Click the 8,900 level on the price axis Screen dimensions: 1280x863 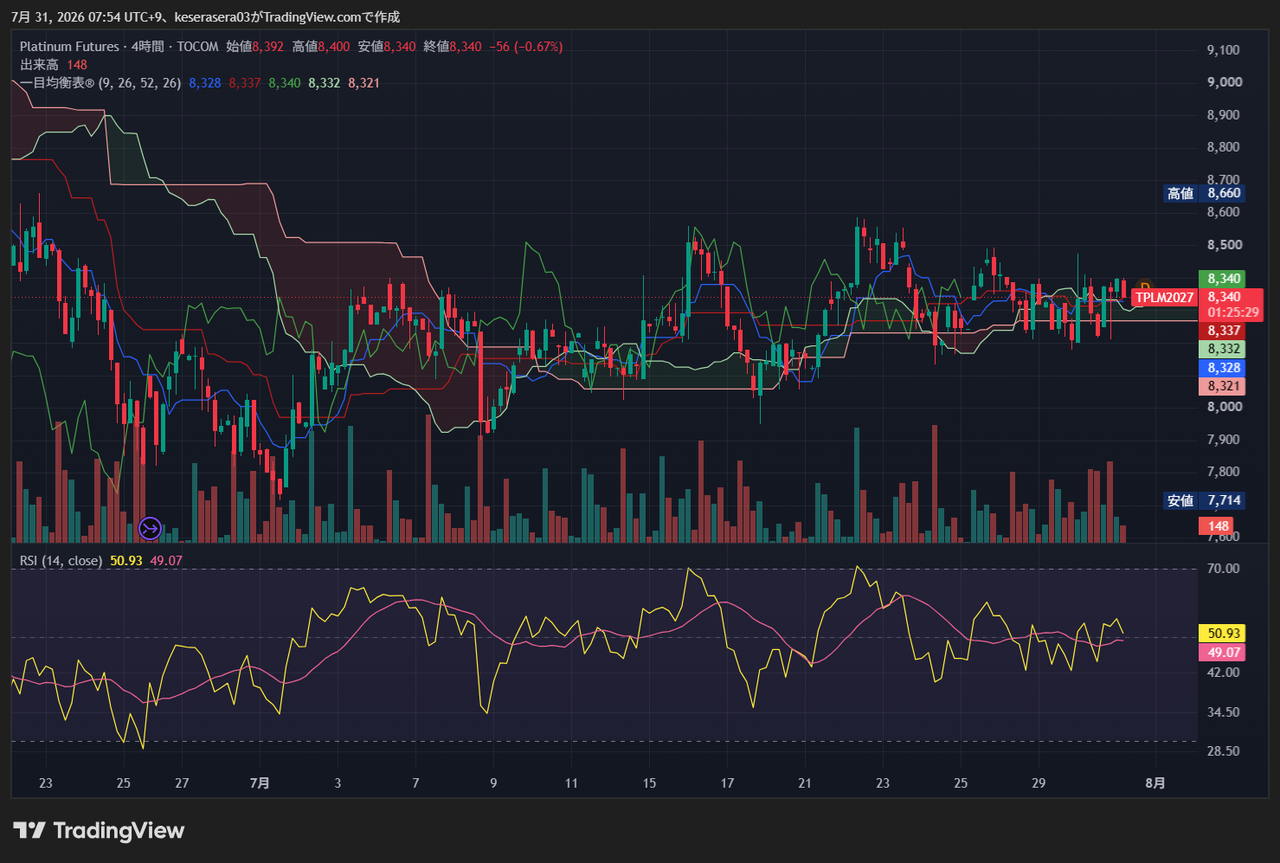click(1224, 115)
